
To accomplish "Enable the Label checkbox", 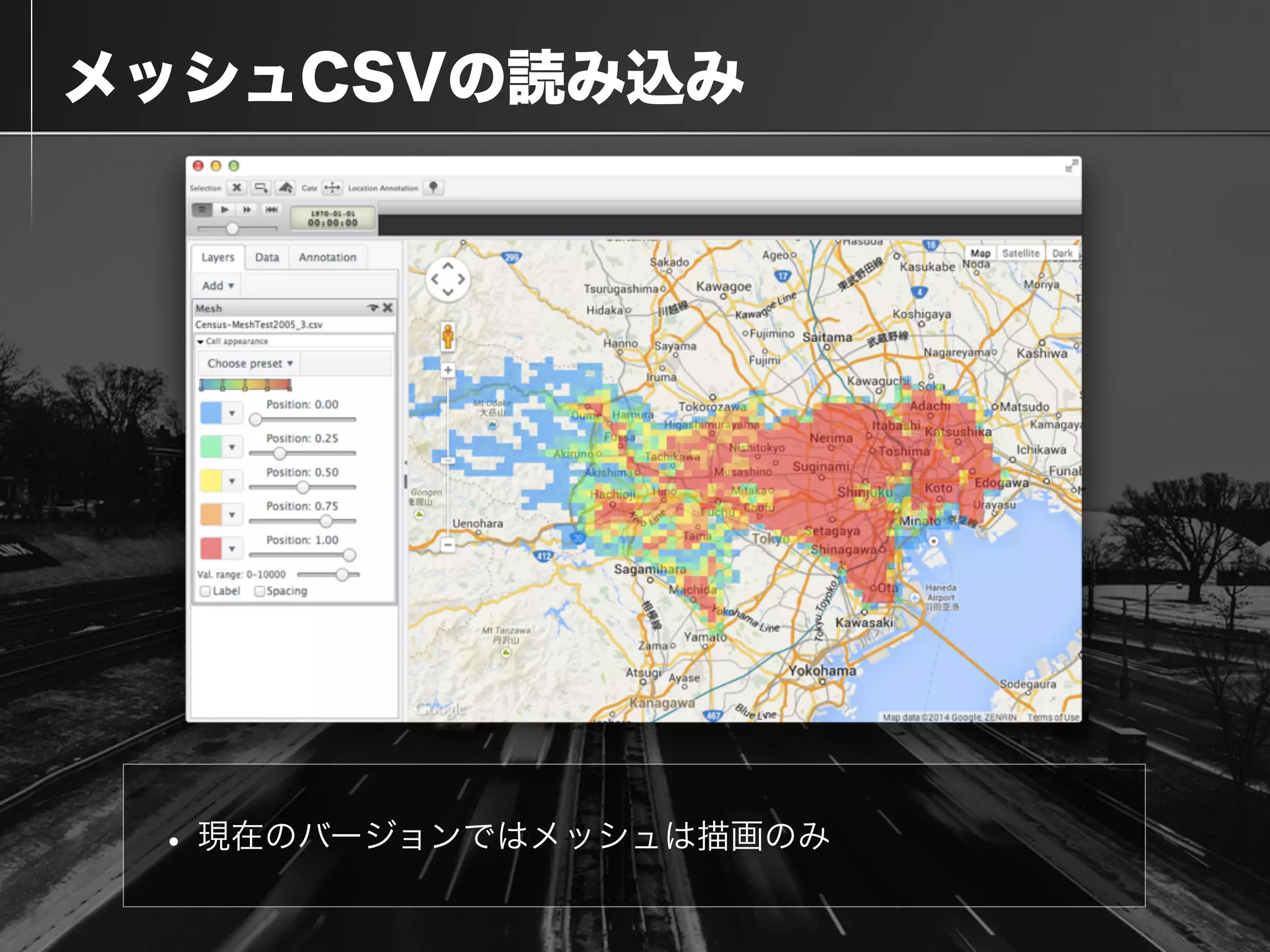I will point(205,591).
